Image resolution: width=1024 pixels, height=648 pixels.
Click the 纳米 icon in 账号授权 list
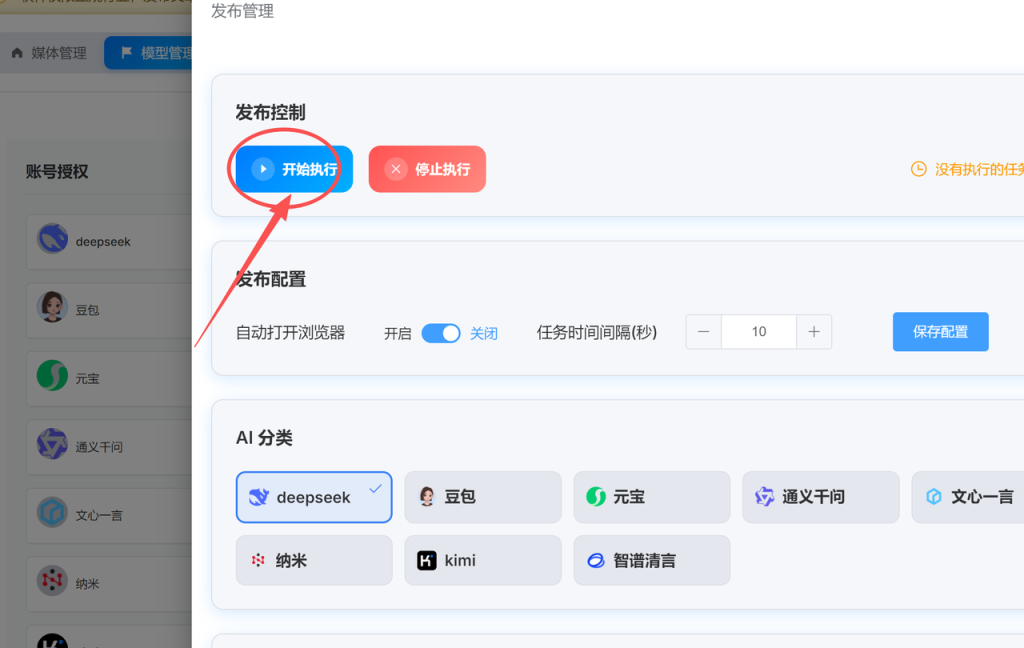tap(52, 581)
